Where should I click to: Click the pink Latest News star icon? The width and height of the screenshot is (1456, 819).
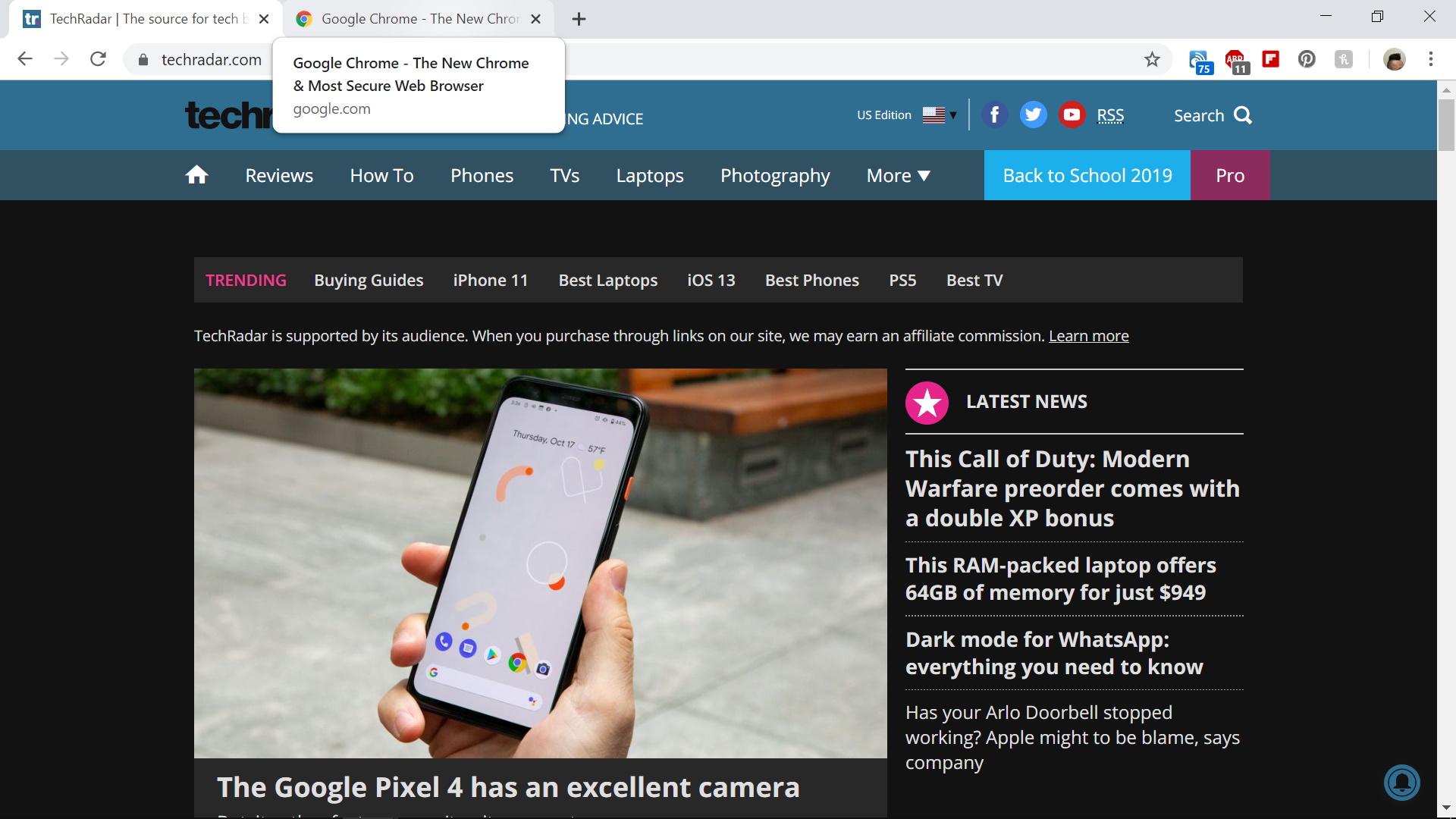[x=927, y=402]
